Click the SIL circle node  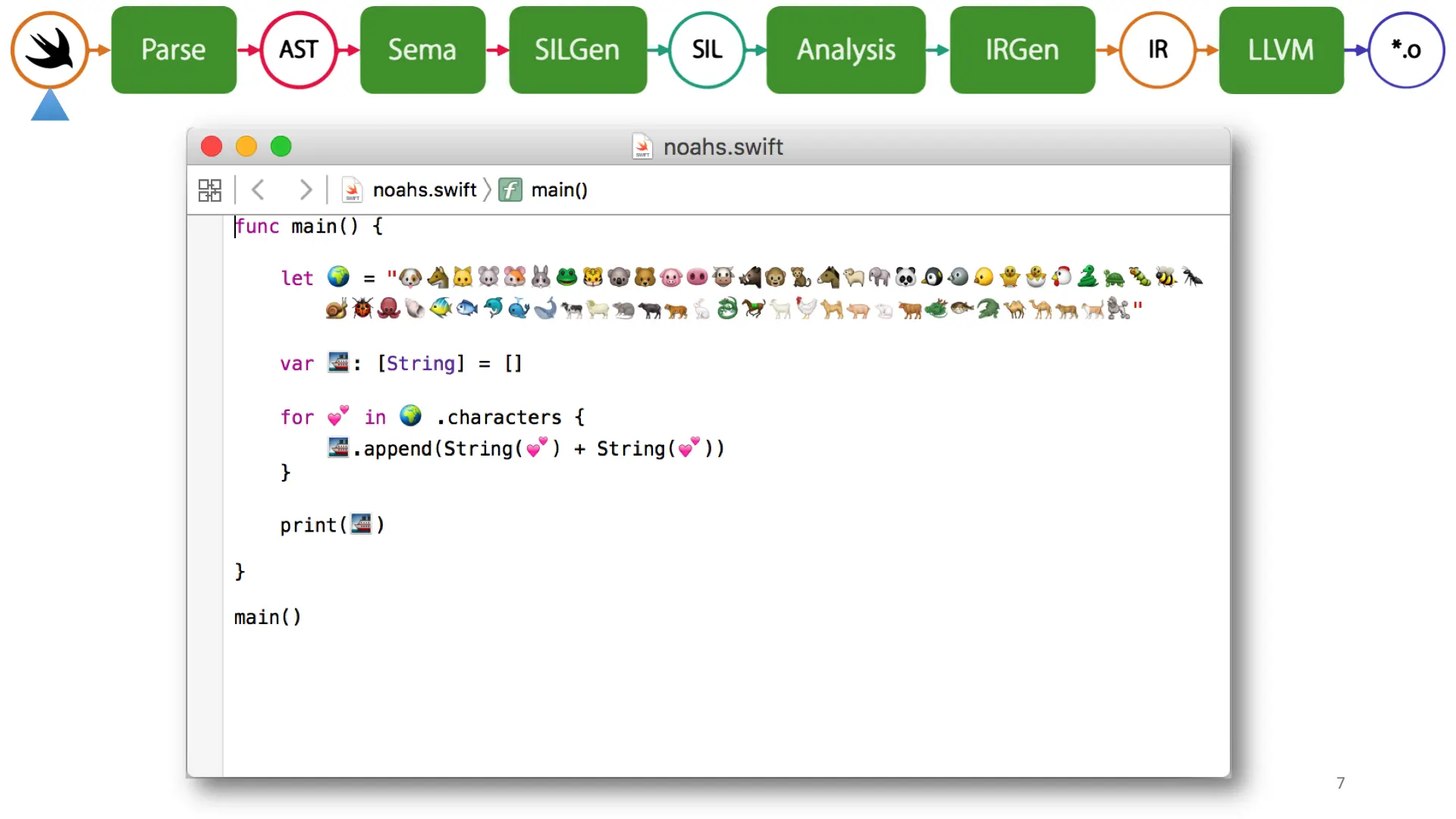707,50
